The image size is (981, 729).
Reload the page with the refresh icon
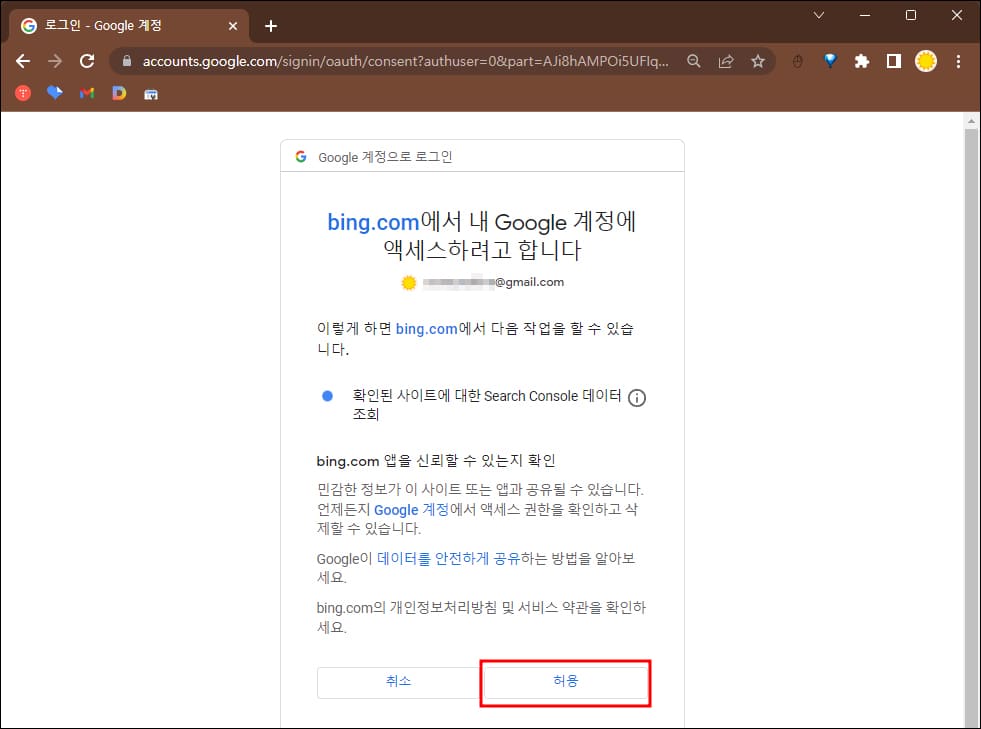pyautogui.click(x=87, y=61)
